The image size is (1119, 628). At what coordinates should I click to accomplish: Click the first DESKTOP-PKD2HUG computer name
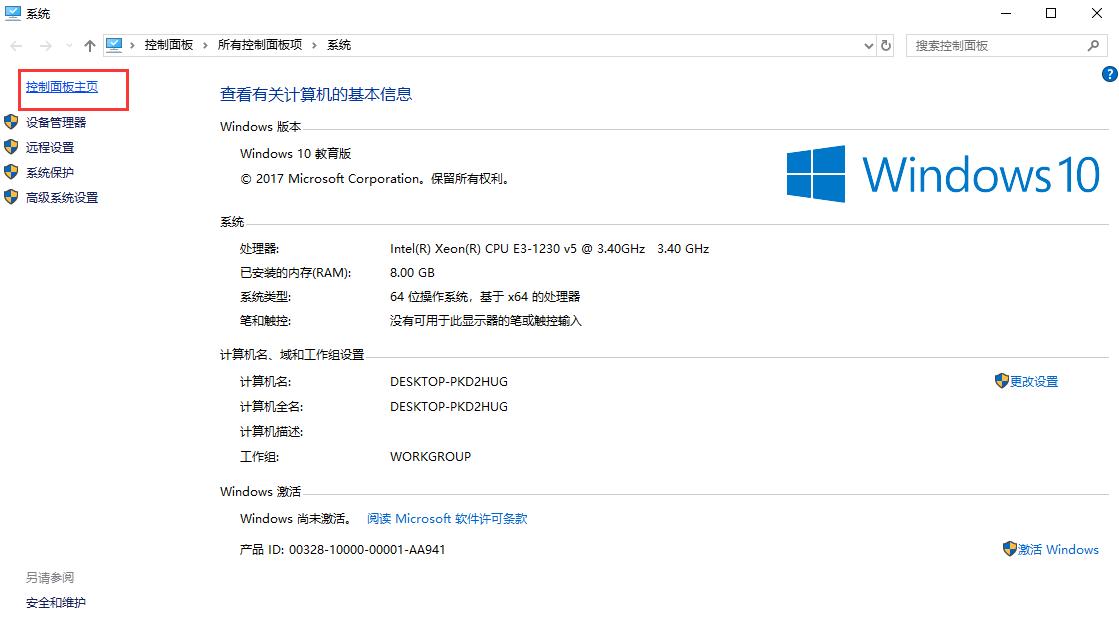[x=449, y=382]
